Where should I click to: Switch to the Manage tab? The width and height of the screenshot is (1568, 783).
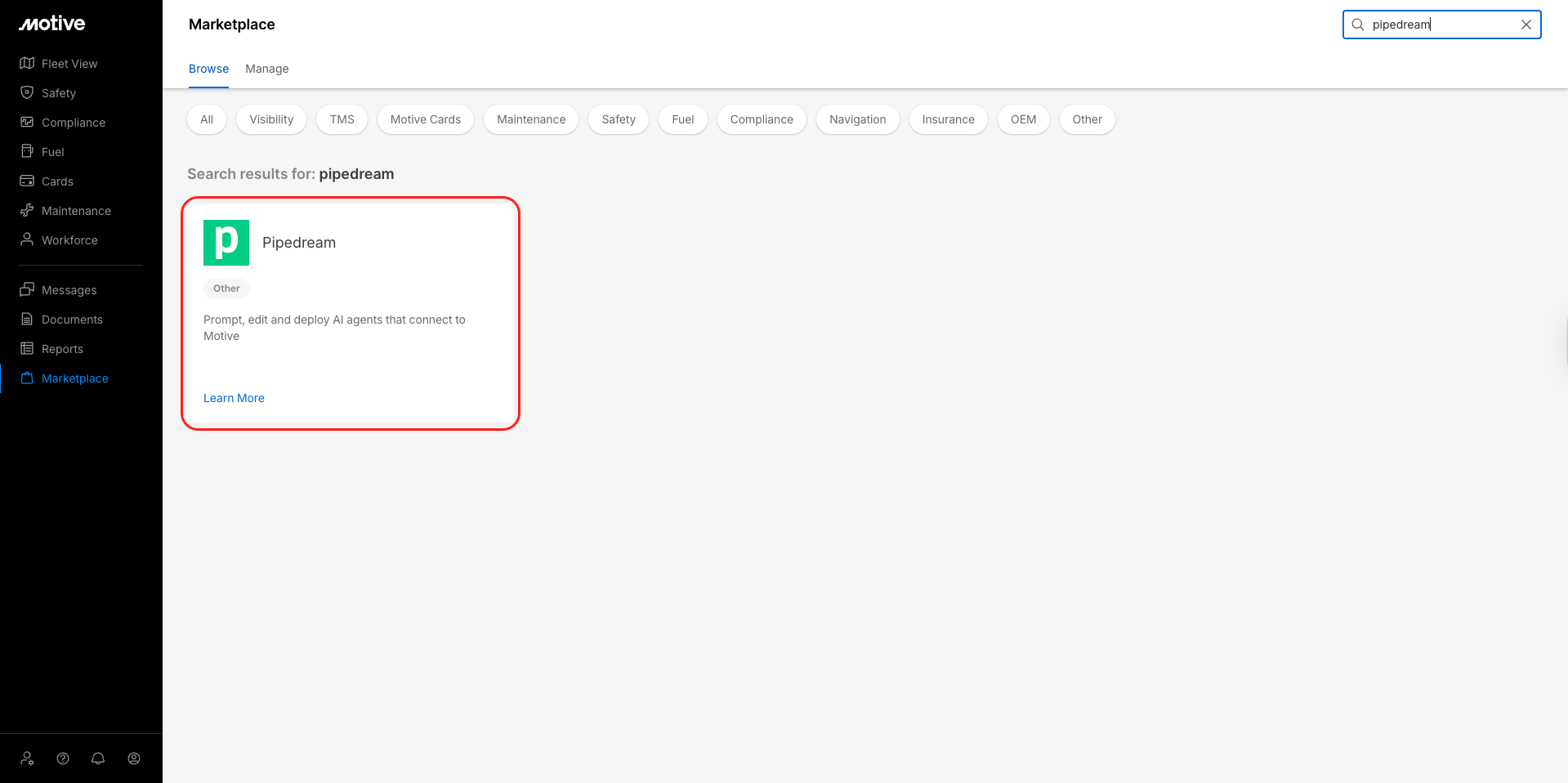click(266, 69)
